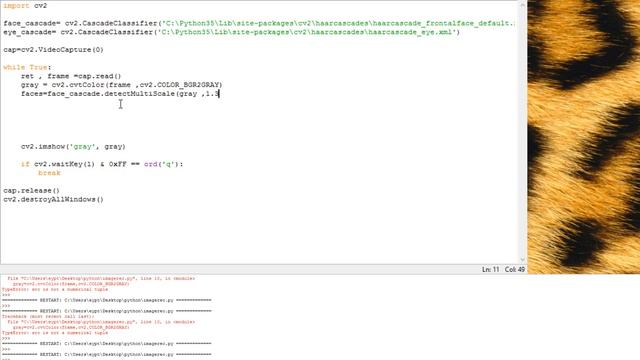Click the 'COLOR_BGR2GRAY' constant in the editor
Image resolution: width=640 pixels, height=360 pixels.
(x=189, y=85)
